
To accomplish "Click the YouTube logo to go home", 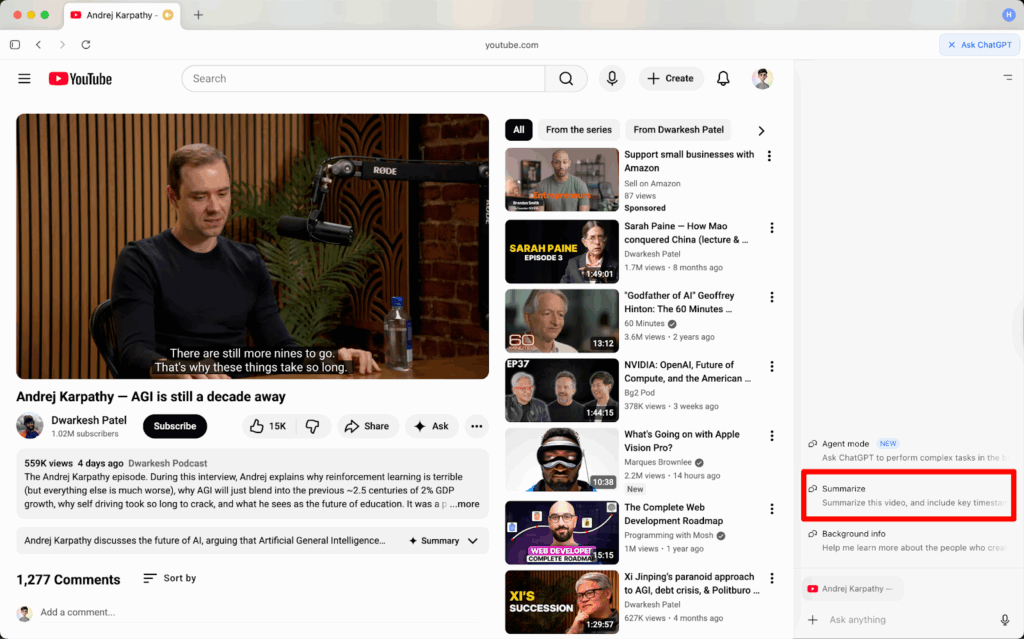I will tap(79, 78).
